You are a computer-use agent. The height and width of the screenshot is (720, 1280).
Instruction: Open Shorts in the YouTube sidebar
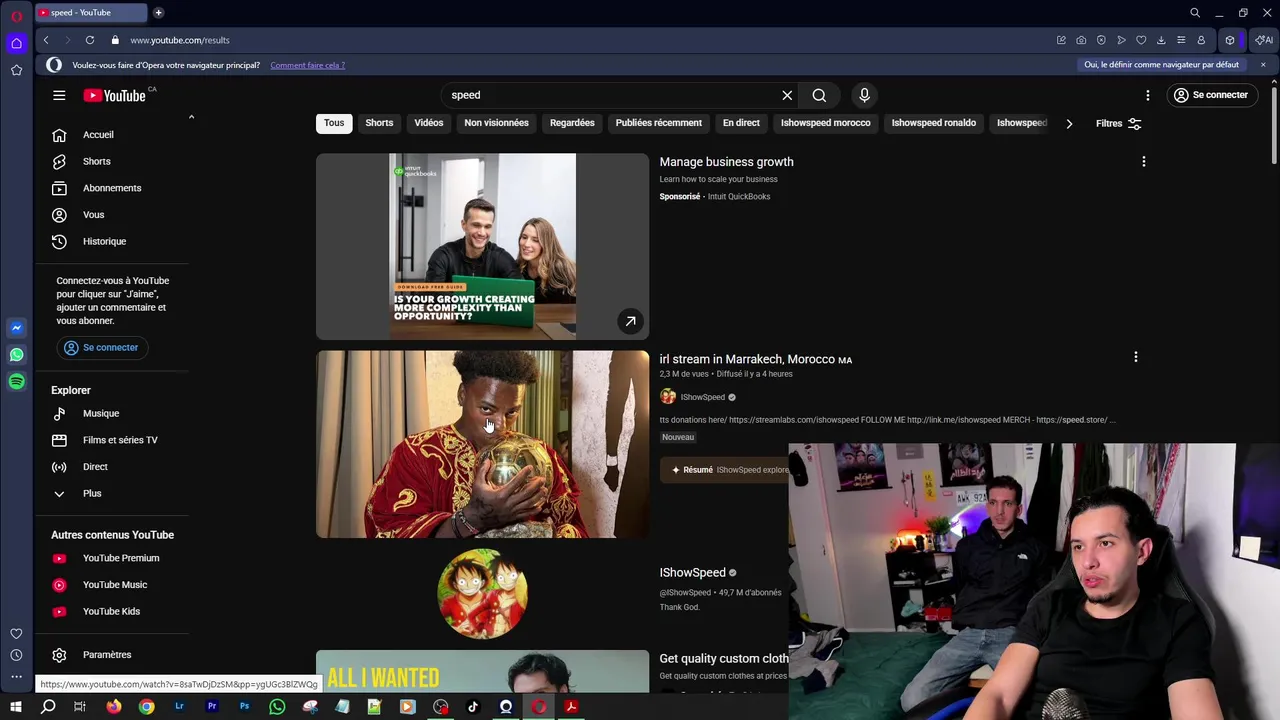coord(97,161)
